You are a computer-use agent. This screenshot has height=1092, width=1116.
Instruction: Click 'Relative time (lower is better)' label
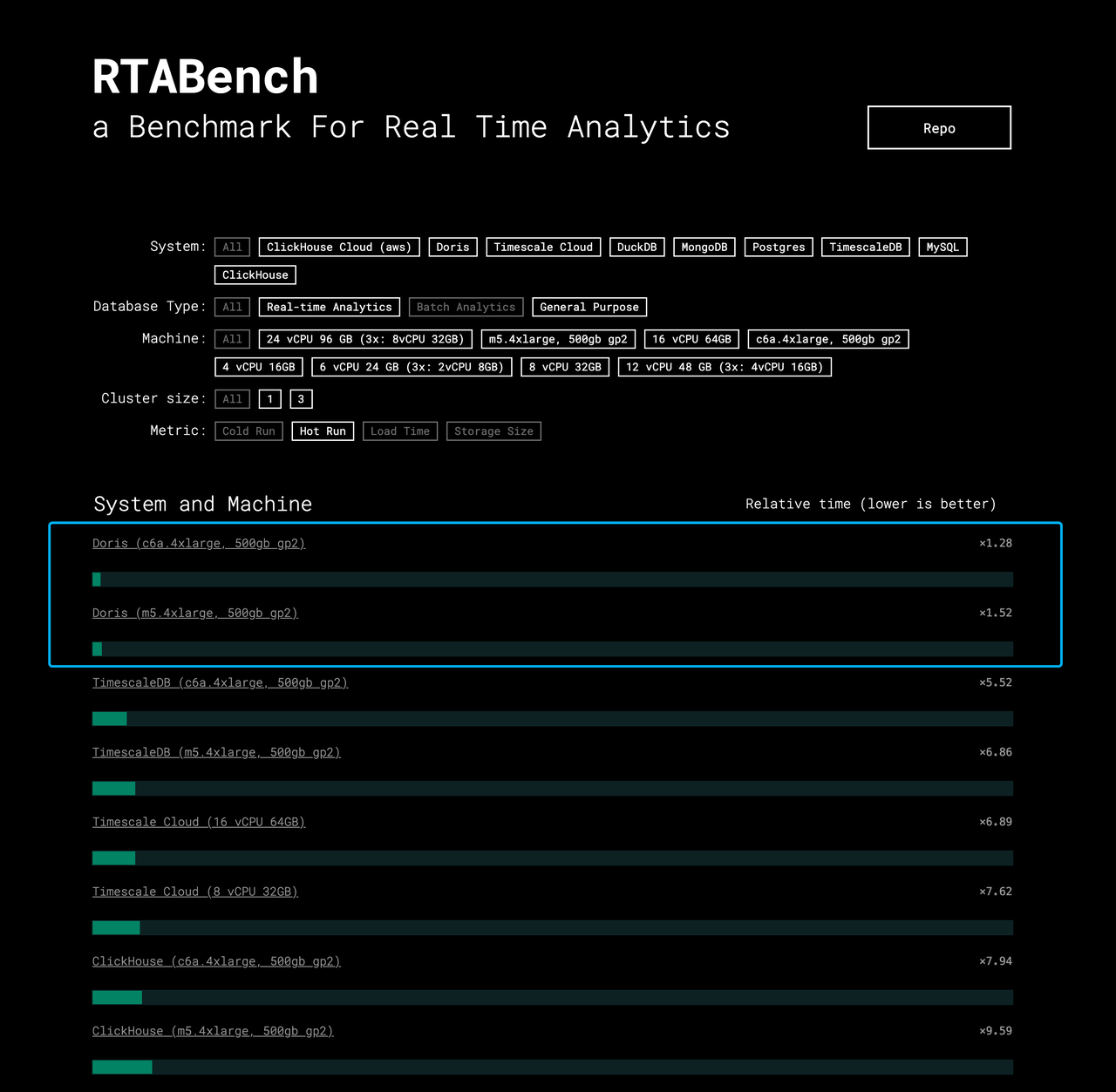(871, 504)
